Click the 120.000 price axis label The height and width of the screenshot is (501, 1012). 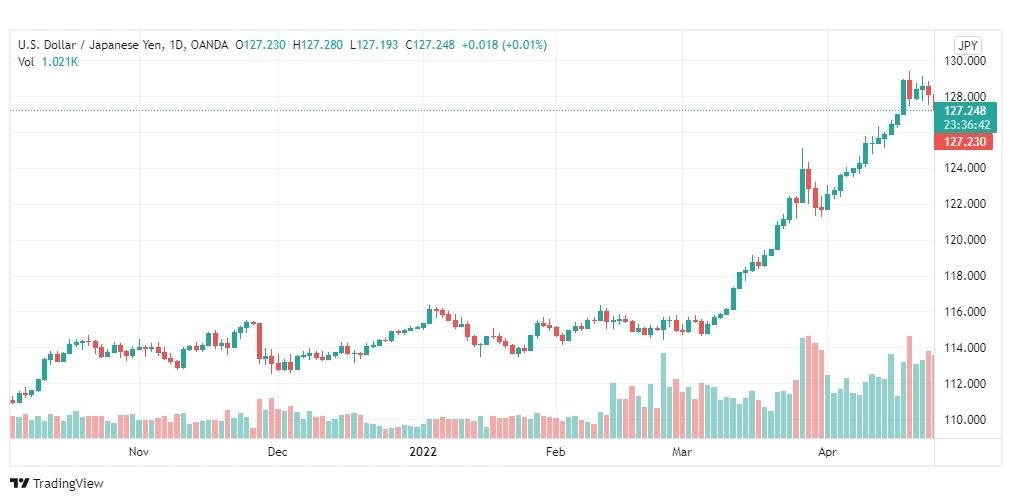pos(967,240)
